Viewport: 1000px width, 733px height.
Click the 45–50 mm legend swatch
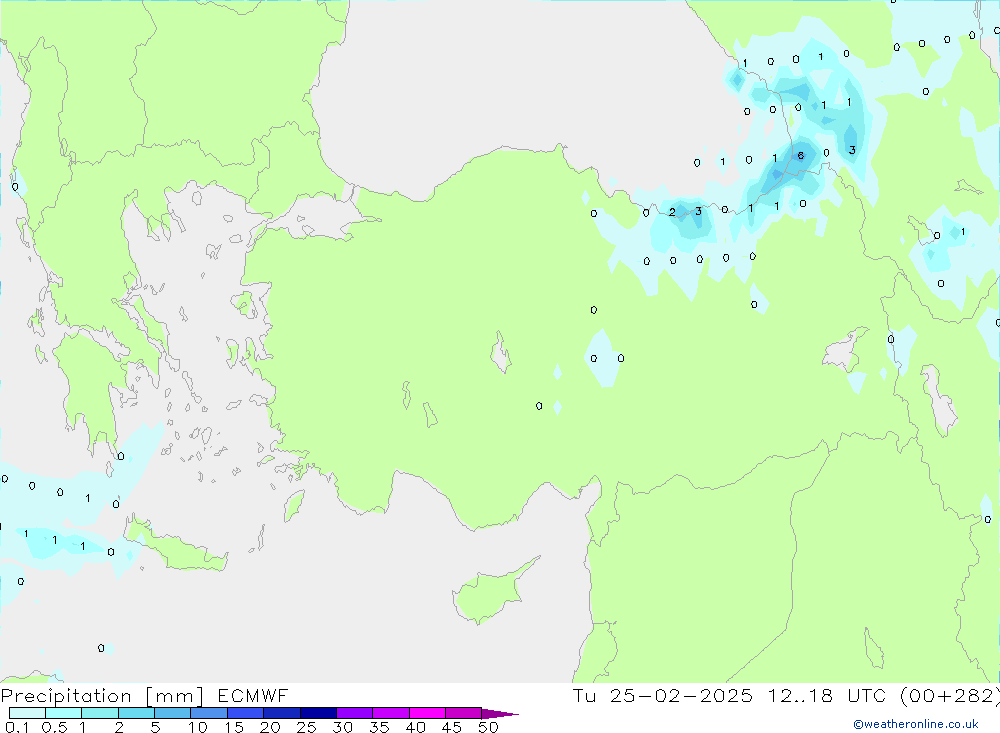click(464, 713)
